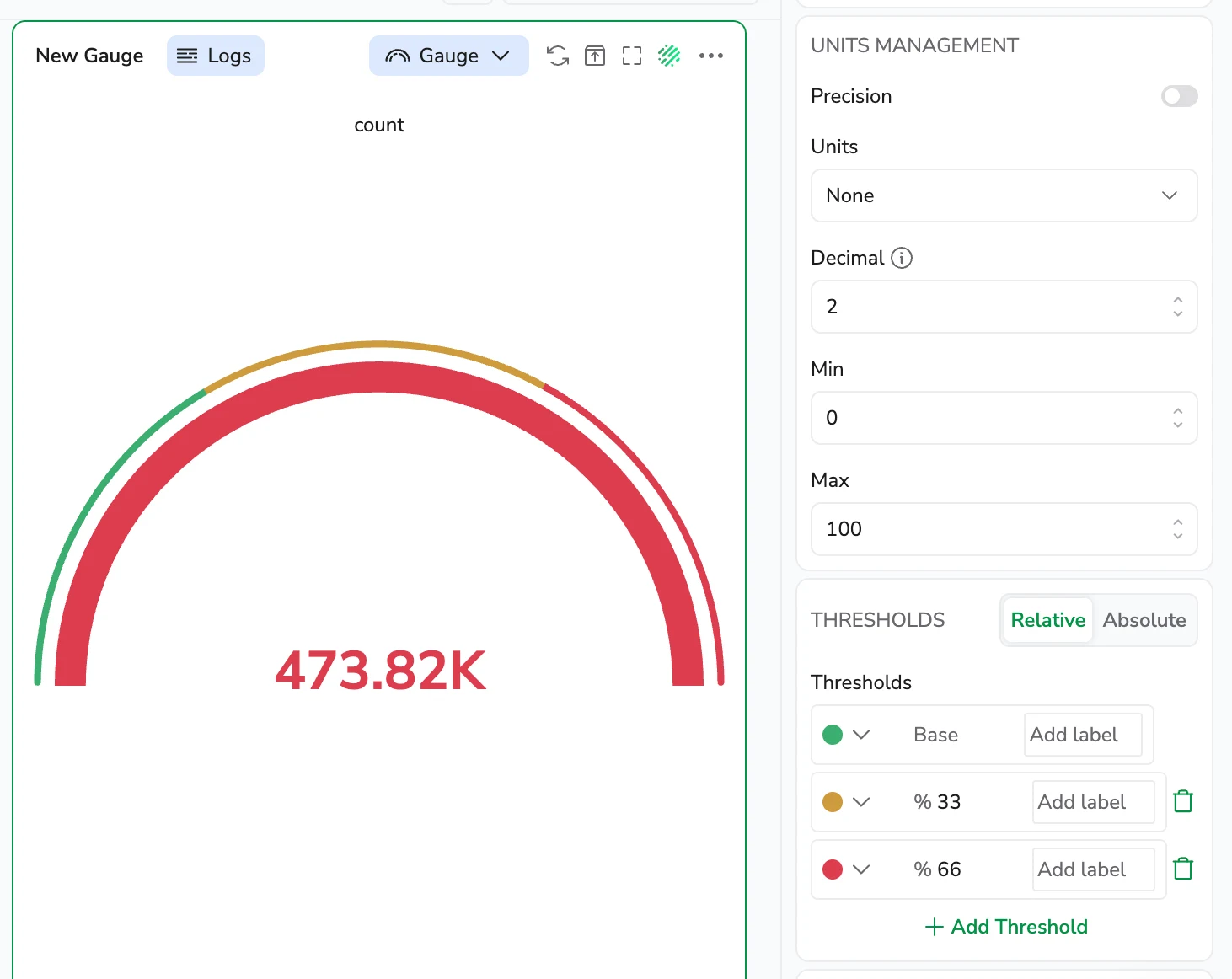Toggle the Precision switch

click(x=1180, y=96)
